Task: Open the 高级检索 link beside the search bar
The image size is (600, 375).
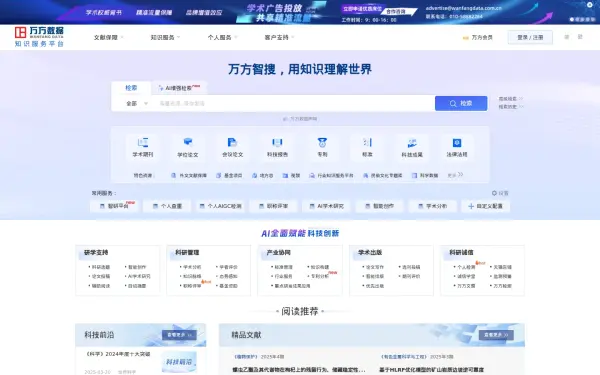Action: [510, 99]
